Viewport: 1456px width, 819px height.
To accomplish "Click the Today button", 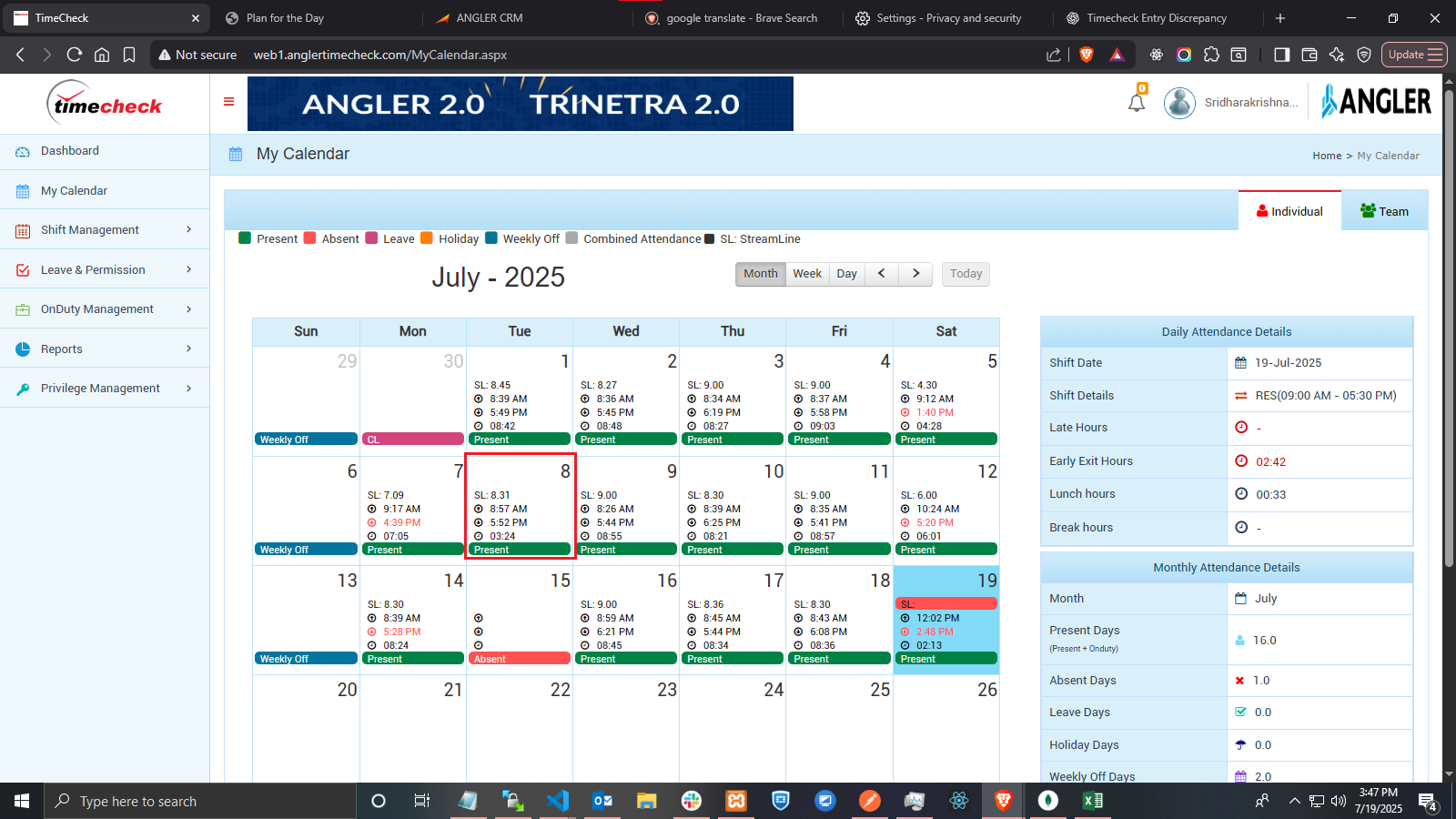I will click(966, 274).
